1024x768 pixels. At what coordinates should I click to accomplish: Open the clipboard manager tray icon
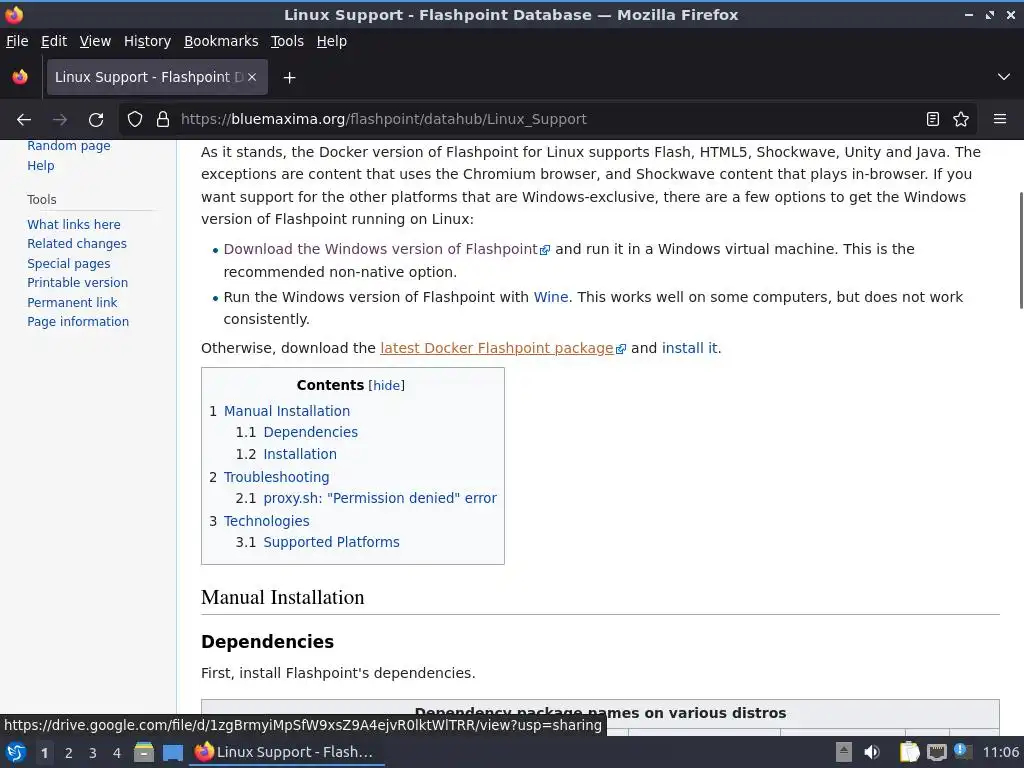tap(908, 752)
